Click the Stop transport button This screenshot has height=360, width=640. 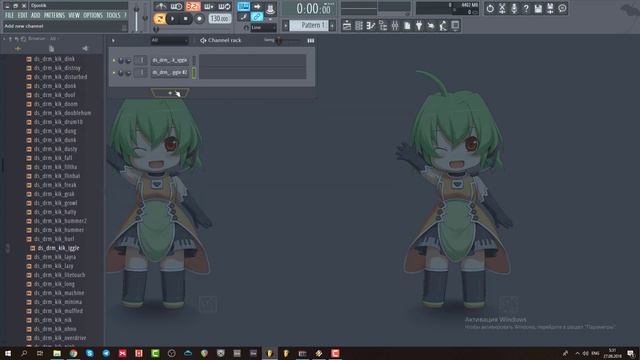(186, 19)
